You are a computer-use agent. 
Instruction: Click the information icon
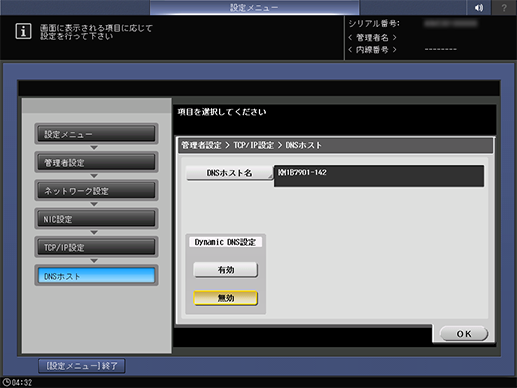(x=23, y=31)
